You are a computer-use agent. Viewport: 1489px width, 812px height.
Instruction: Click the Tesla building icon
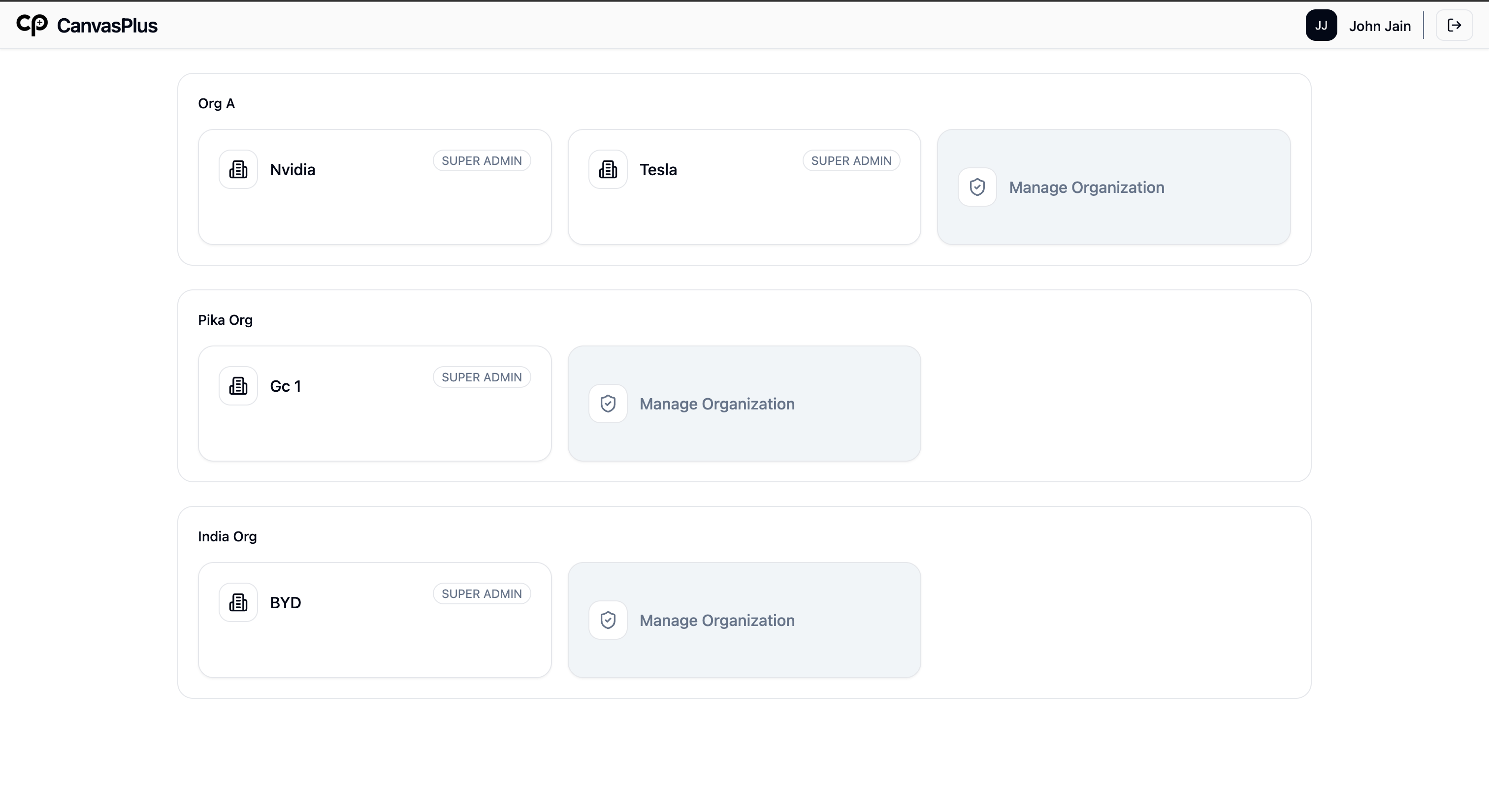pos(608,169)
